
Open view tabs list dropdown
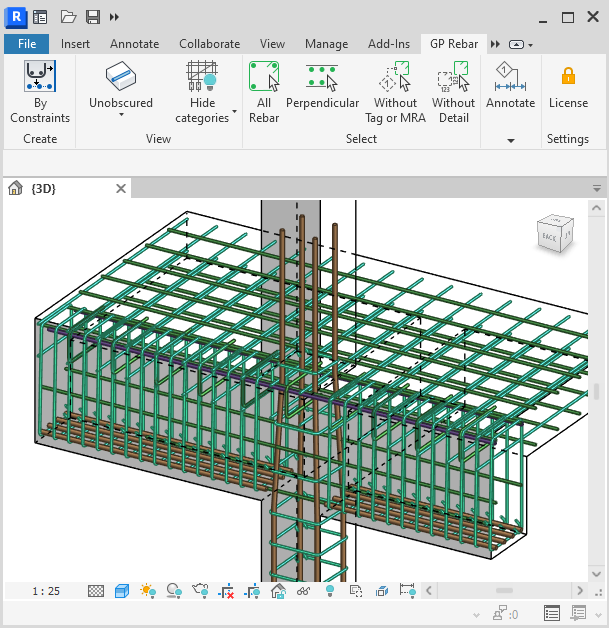tap(597, 188)
